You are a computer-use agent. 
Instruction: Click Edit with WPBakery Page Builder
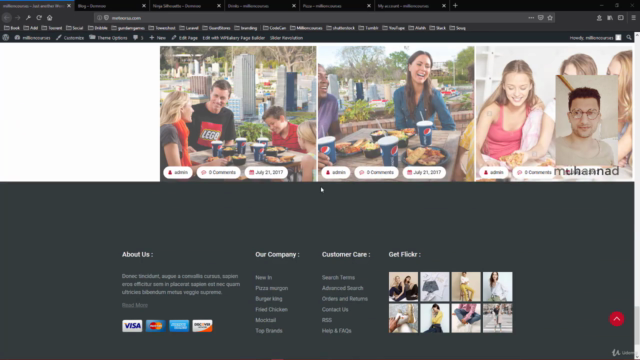233,38
